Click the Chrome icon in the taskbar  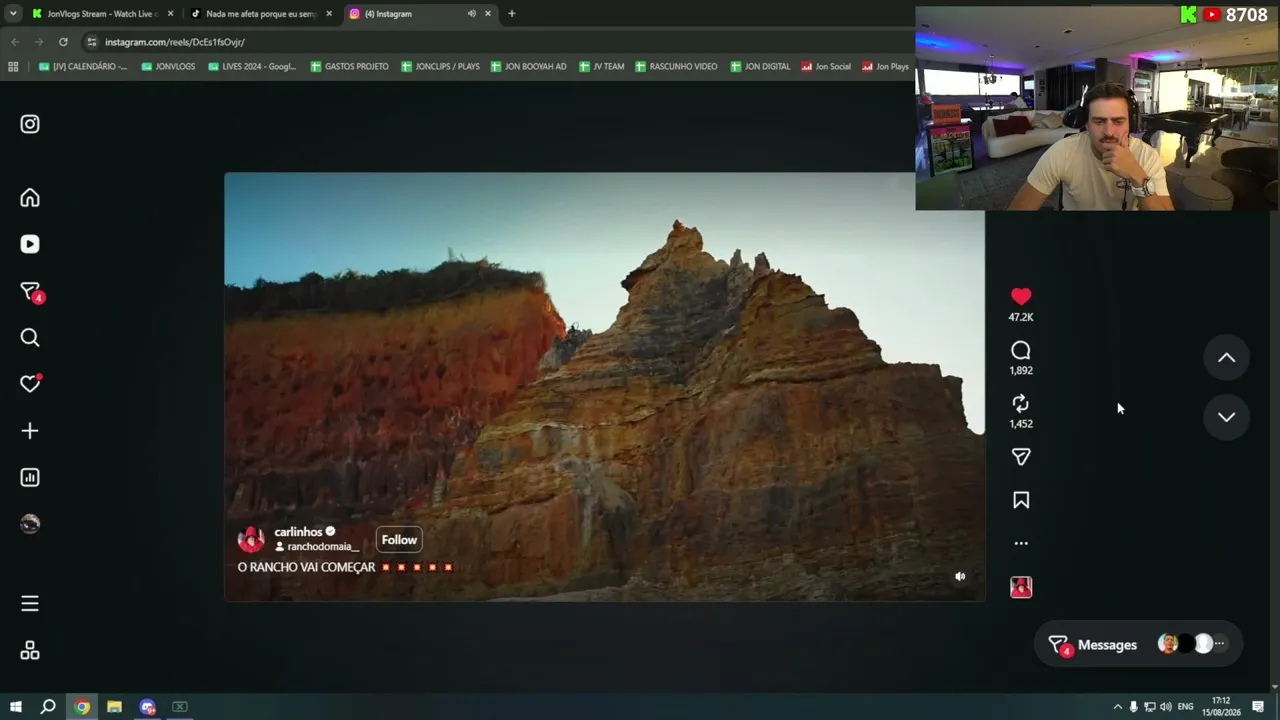(x=82, y=707)
